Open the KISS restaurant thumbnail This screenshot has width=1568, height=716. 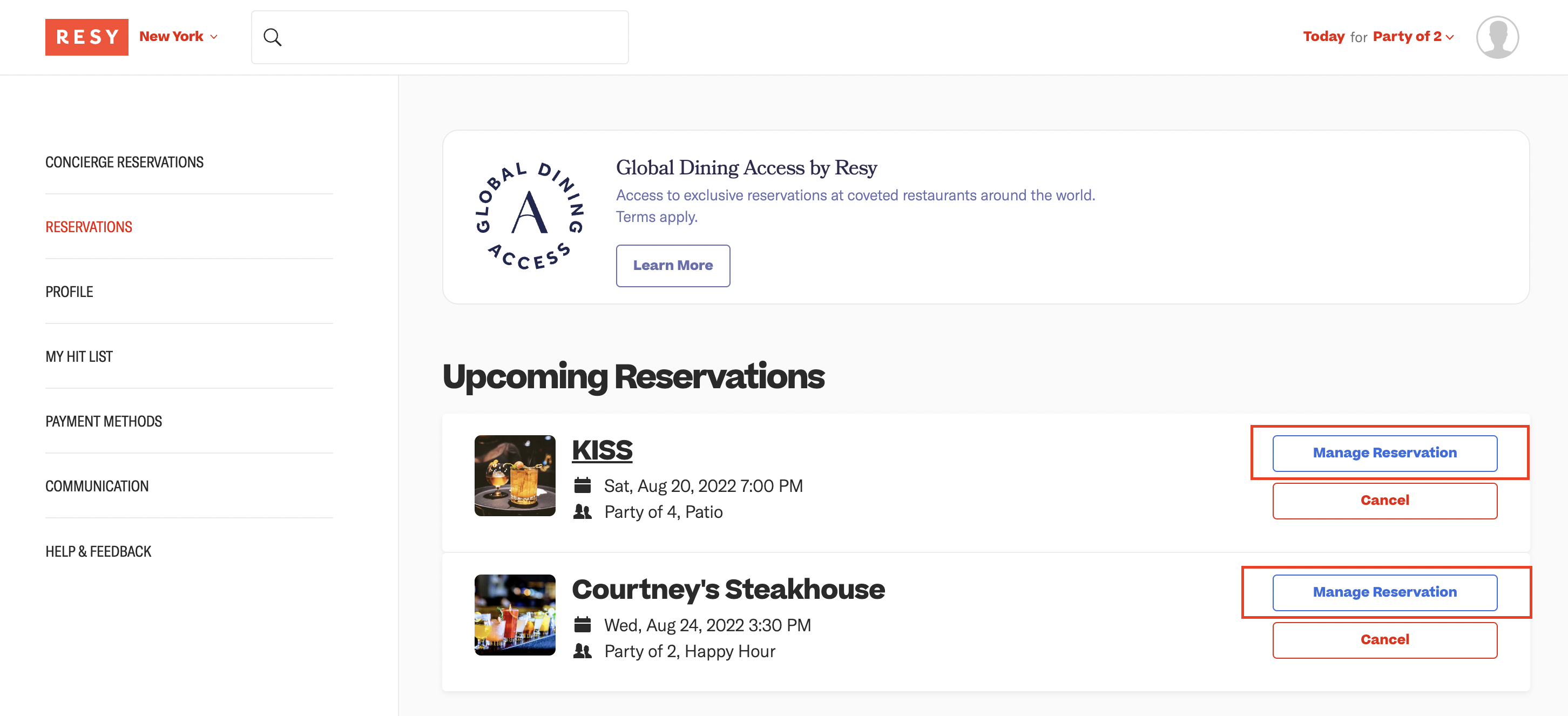click(x=515, y=476)
